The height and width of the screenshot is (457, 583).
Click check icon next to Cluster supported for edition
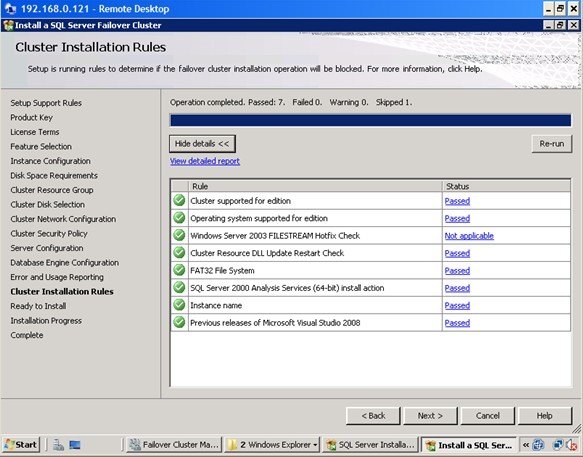[179, 200]
